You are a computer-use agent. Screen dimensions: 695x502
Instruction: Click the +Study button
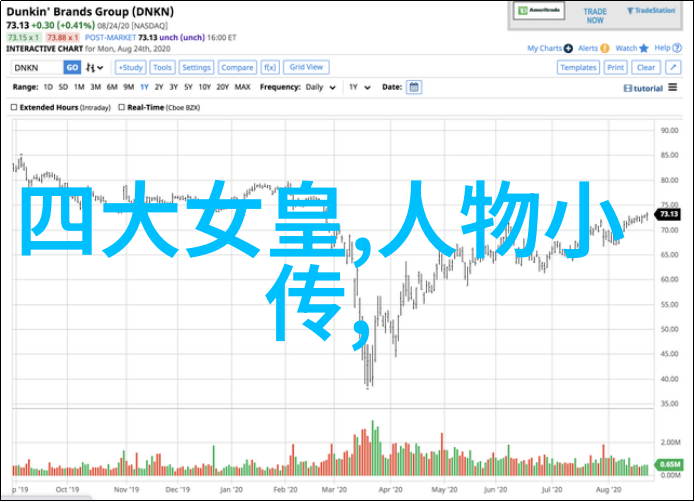coord(131,67)
